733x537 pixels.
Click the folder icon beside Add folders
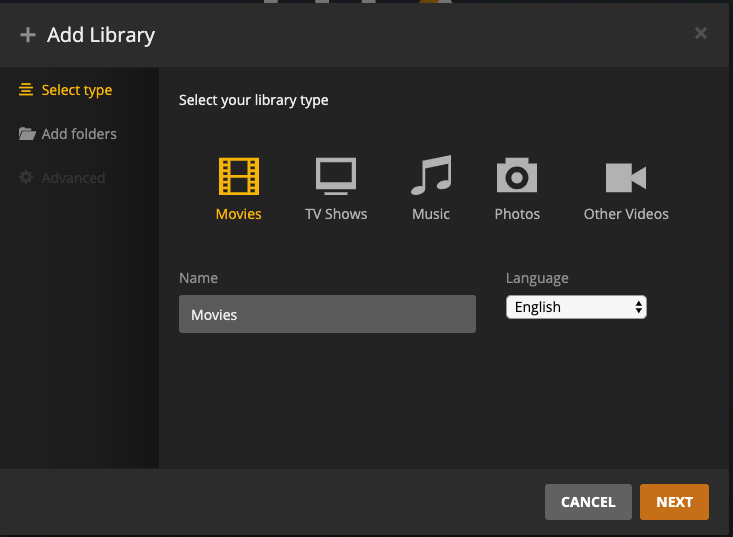pos(27,134)
